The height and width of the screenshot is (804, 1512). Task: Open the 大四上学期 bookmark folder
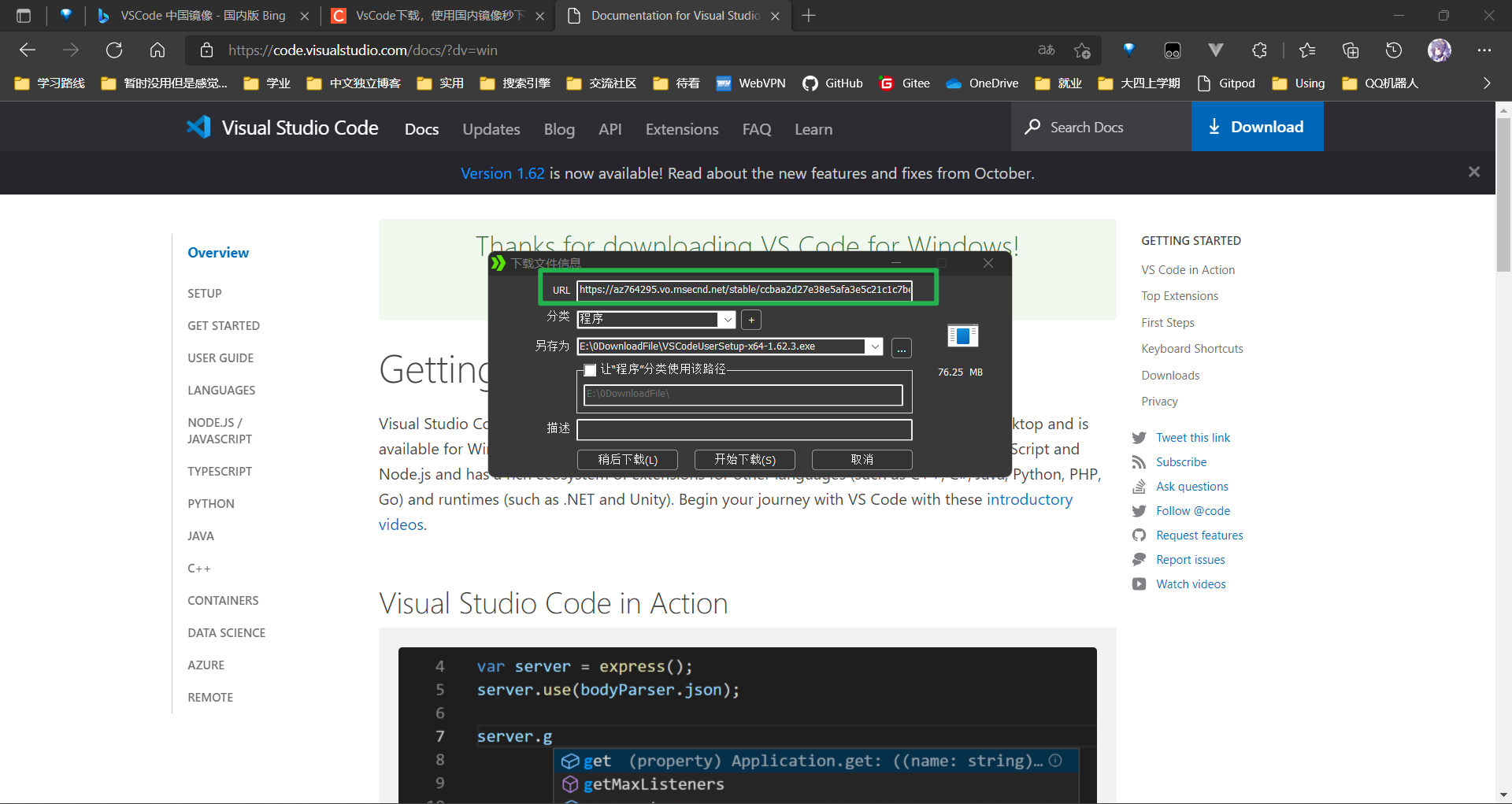click(x=1139, y=83)
